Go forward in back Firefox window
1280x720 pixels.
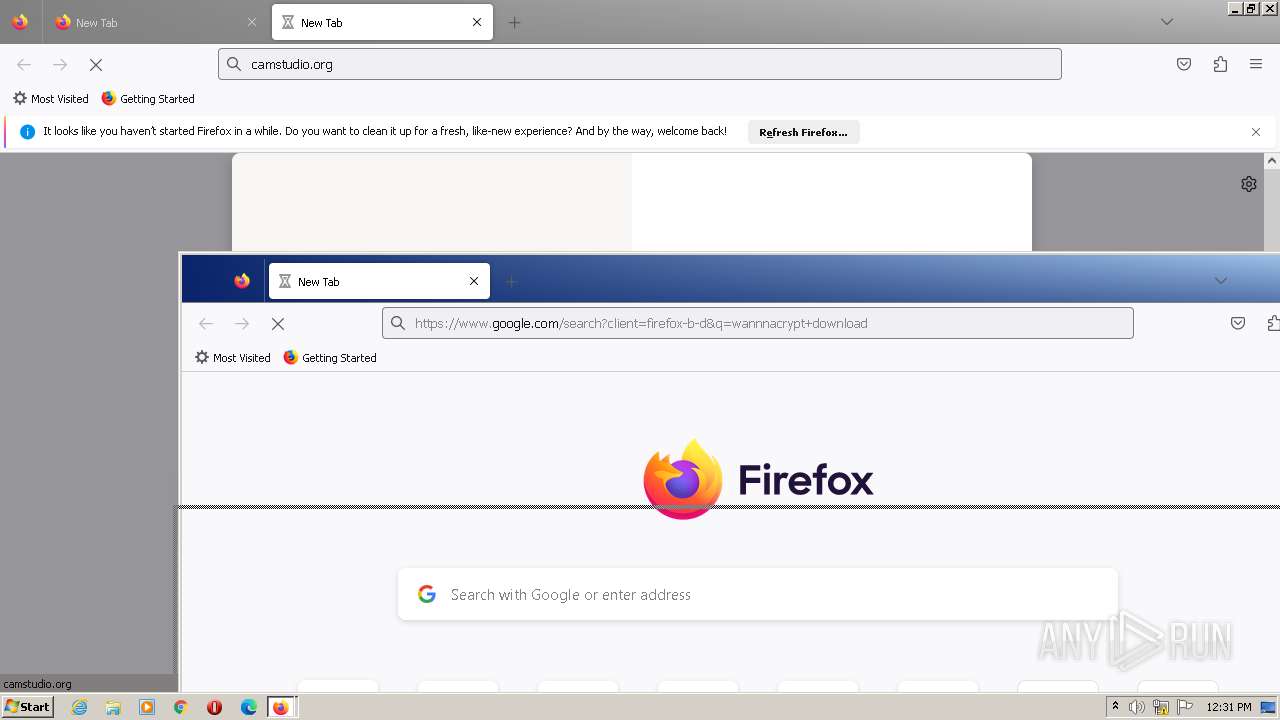[x=60, y=64]
